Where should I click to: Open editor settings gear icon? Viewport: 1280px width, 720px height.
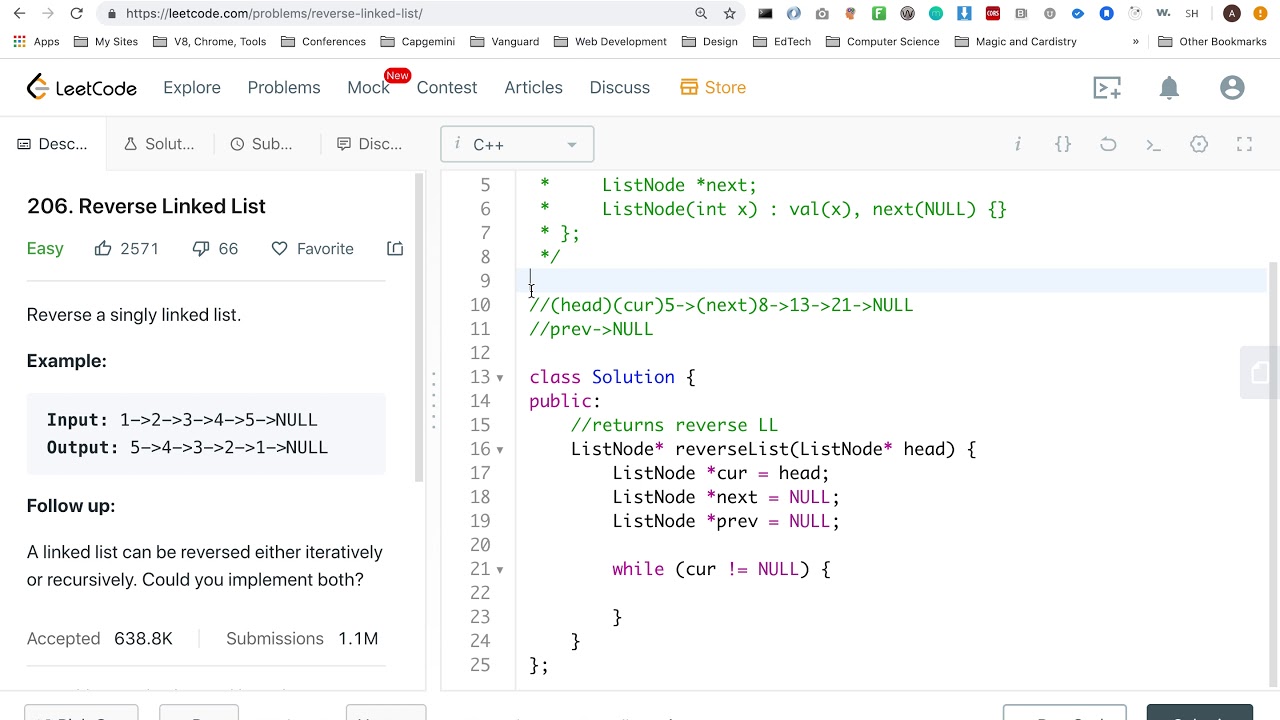click(x=1199, y=144)
